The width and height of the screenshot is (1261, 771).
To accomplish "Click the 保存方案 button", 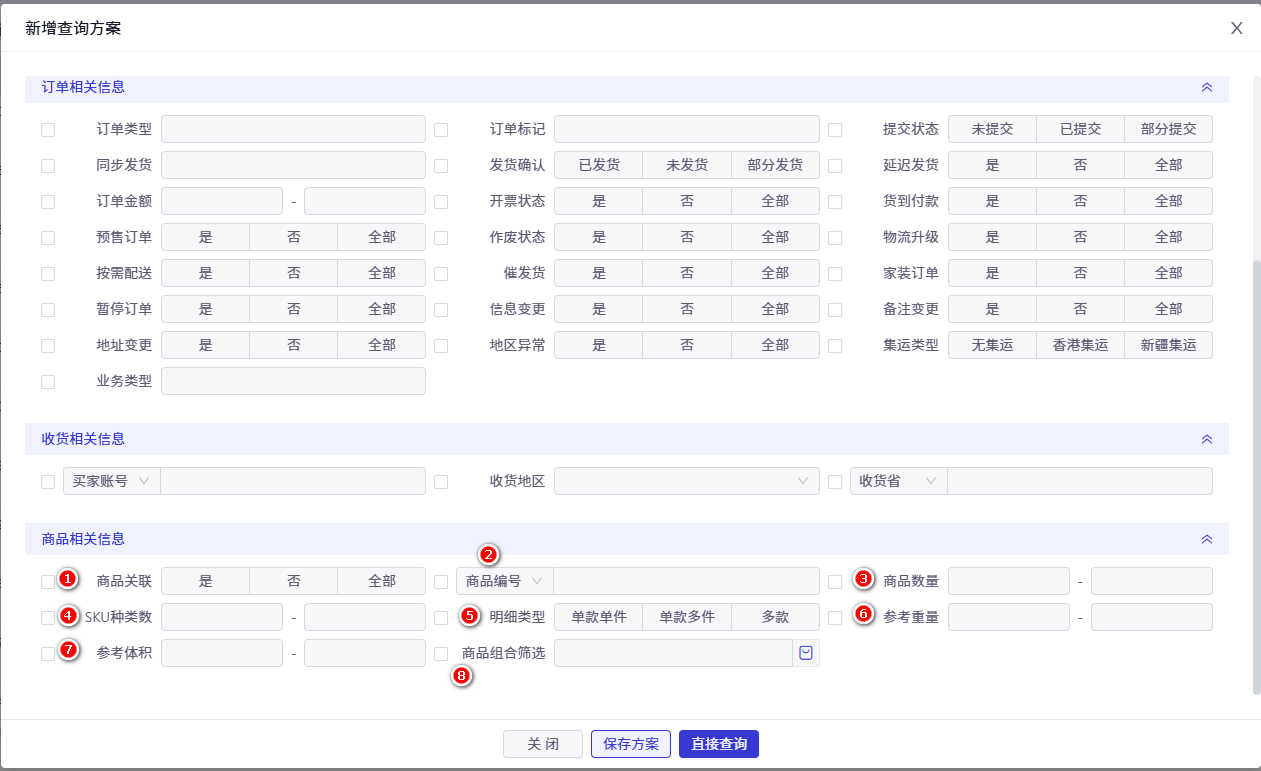I will (x=631, y=744).
